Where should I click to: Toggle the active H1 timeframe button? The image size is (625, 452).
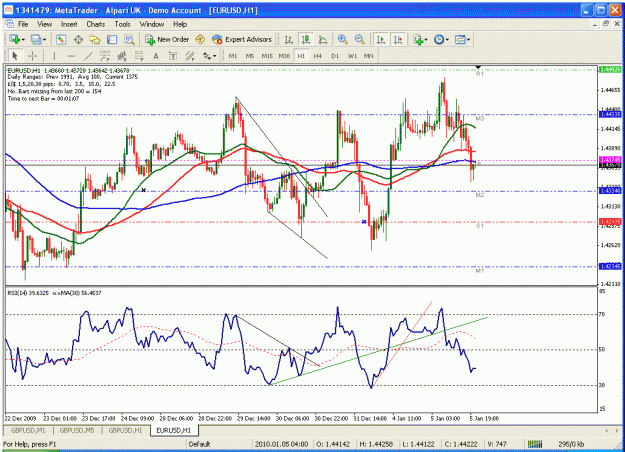[x=301, y=56]
